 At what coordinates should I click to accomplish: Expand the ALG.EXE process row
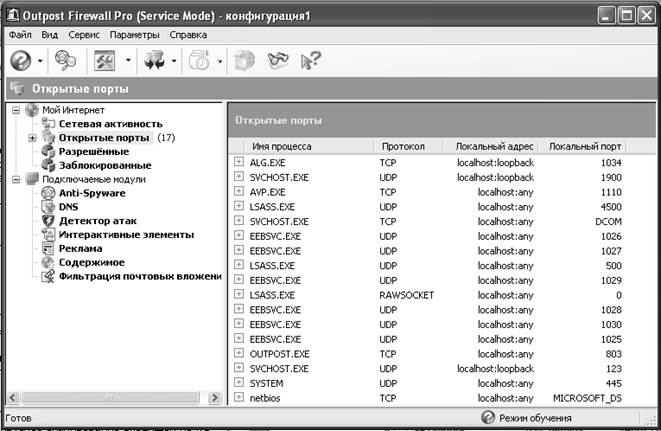pyautogui.click(x=239, y=162)
